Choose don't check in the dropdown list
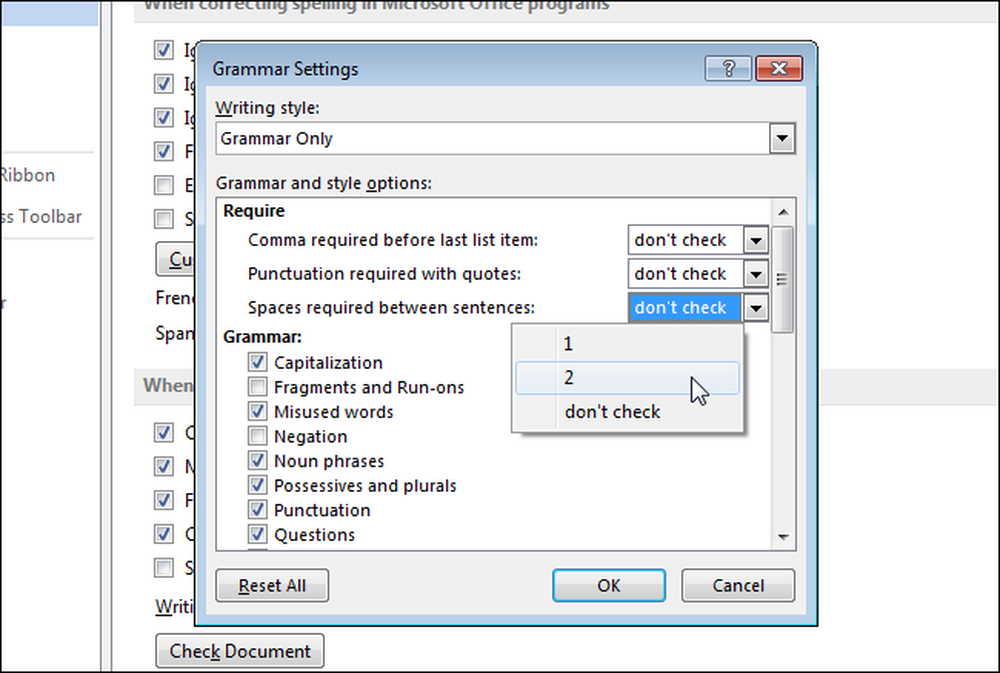 [x=628, y=411]
